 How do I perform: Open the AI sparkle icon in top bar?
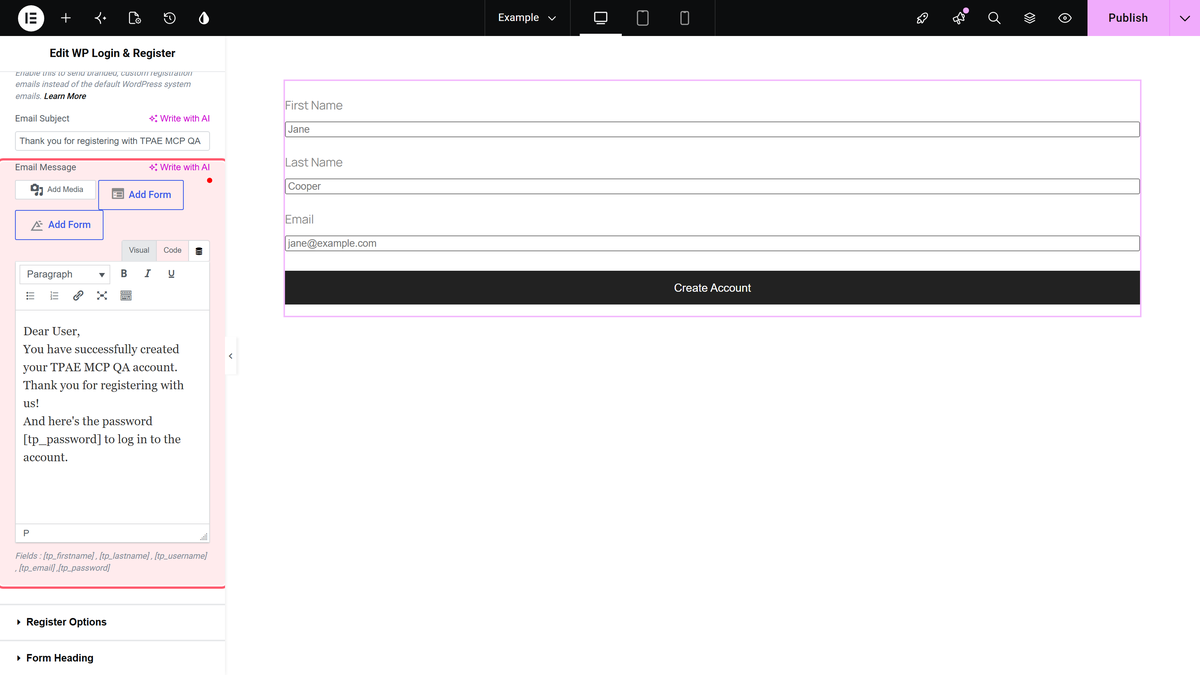pos(100,18)
